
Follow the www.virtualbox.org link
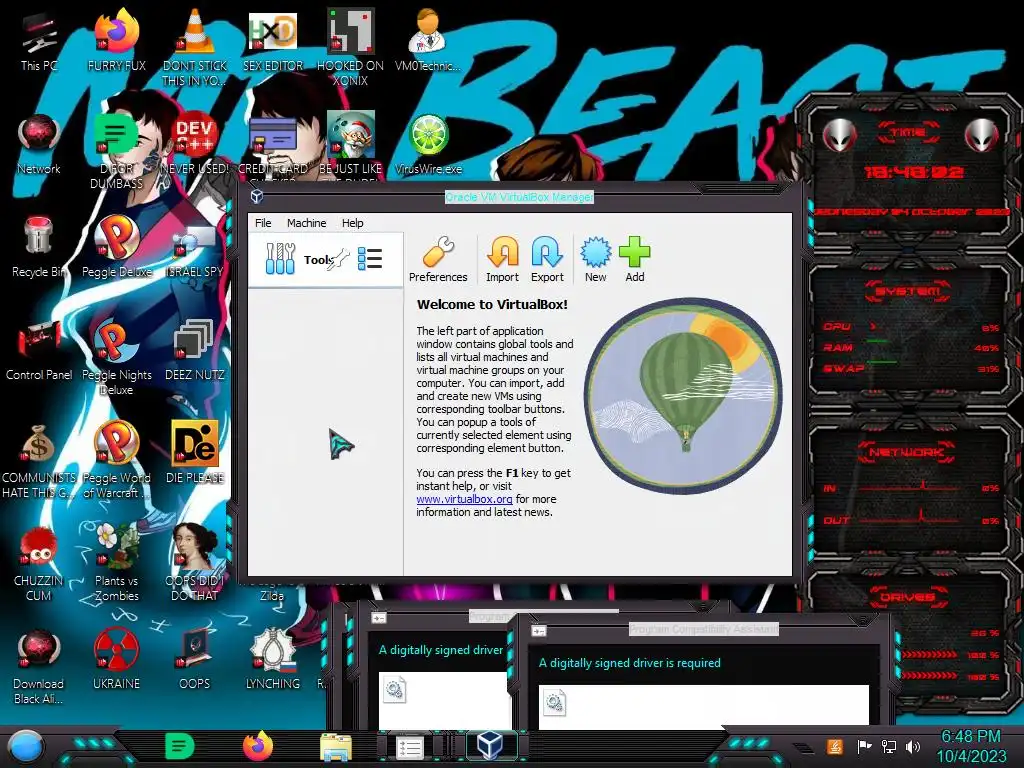pos(464,499)
